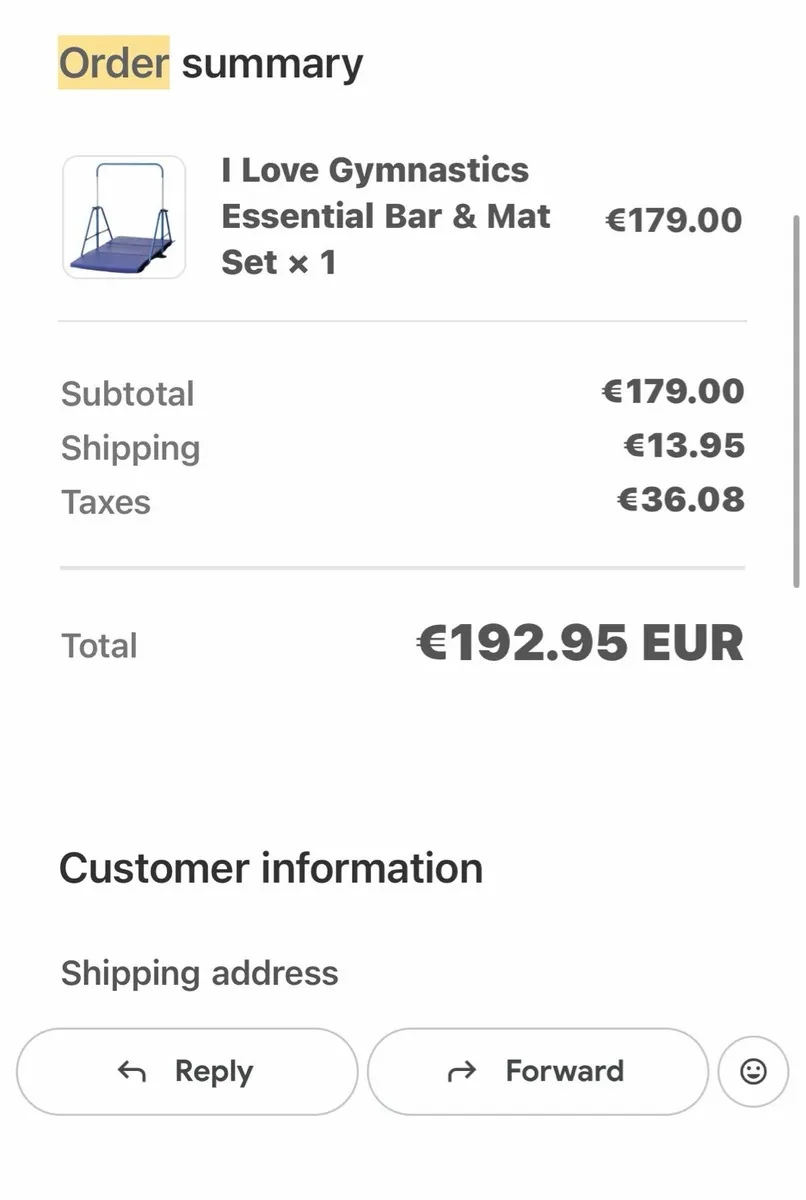
Task: Open the gymnastics bar product thumbnail
Action: [124, 217]
